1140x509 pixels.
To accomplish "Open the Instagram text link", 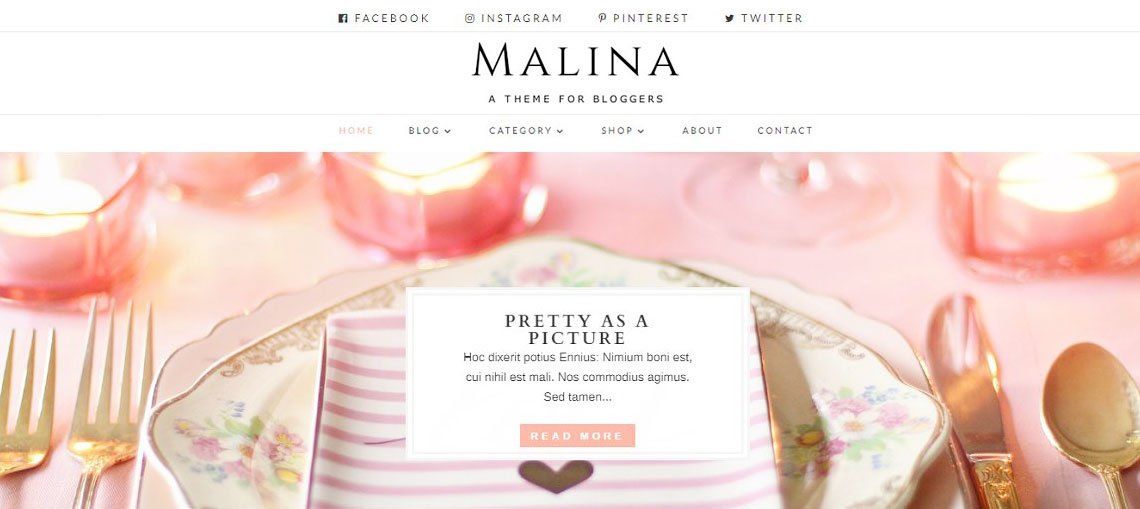I will tap(521, 18).
